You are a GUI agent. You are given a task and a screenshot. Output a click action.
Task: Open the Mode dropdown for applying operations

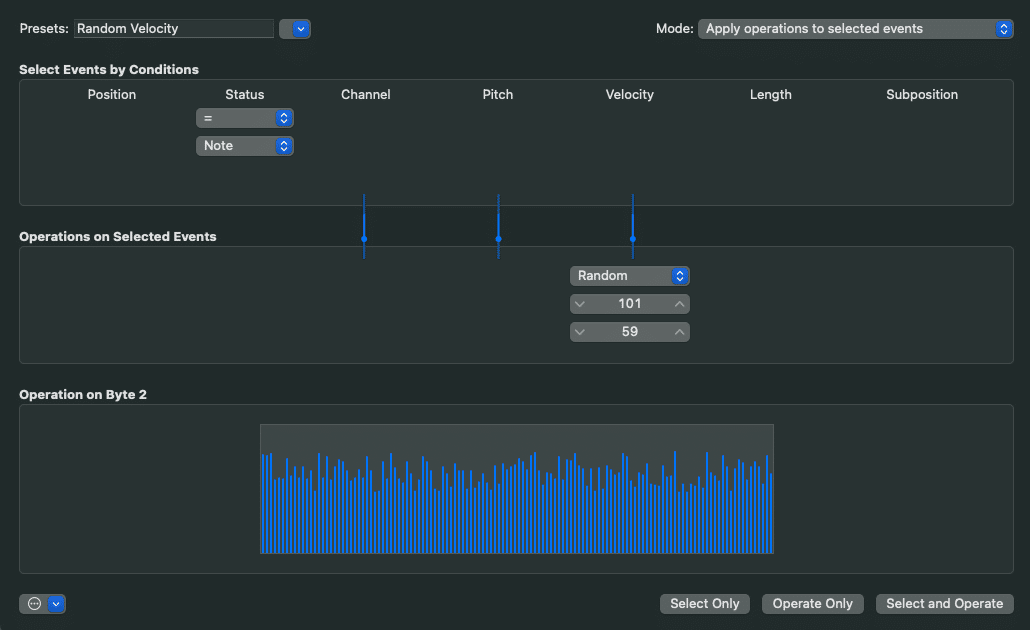[855, 28]
